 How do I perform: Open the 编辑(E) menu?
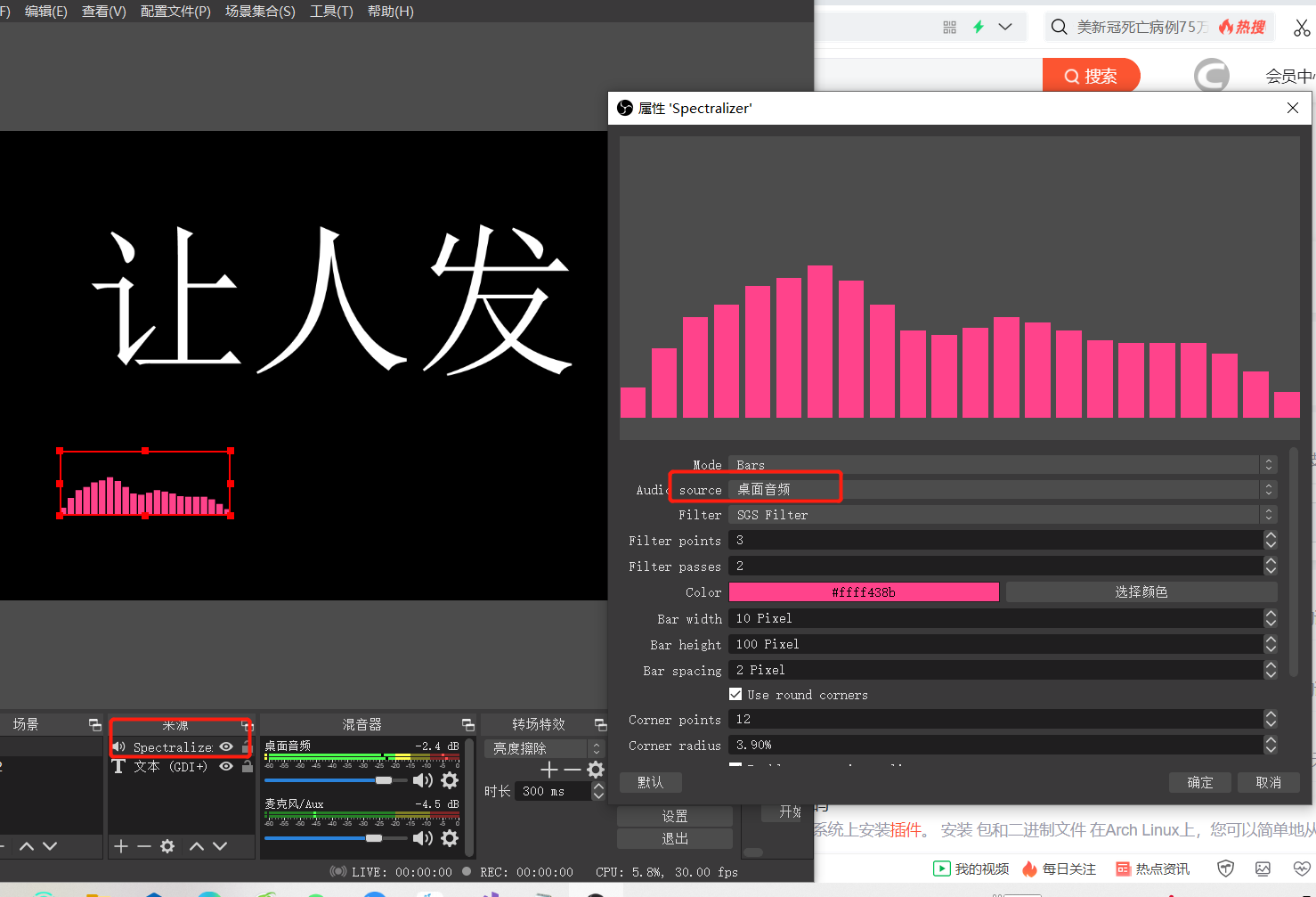(46, 12)
